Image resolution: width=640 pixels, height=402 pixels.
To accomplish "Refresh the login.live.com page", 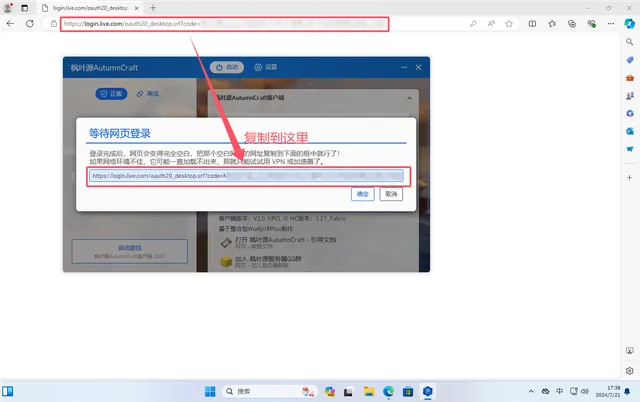I will (x=30, y=24).
